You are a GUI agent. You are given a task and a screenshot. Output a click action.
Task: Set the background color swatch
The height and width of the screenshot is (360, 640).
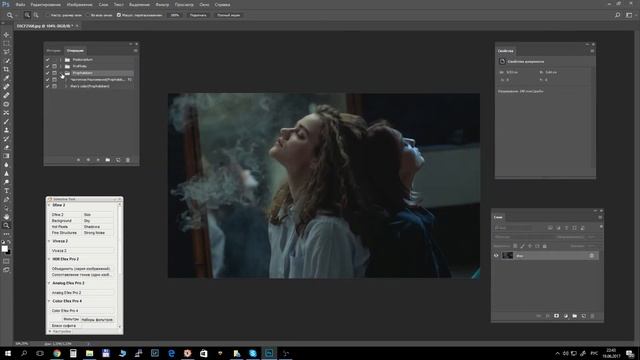click(x=9, y=252)
